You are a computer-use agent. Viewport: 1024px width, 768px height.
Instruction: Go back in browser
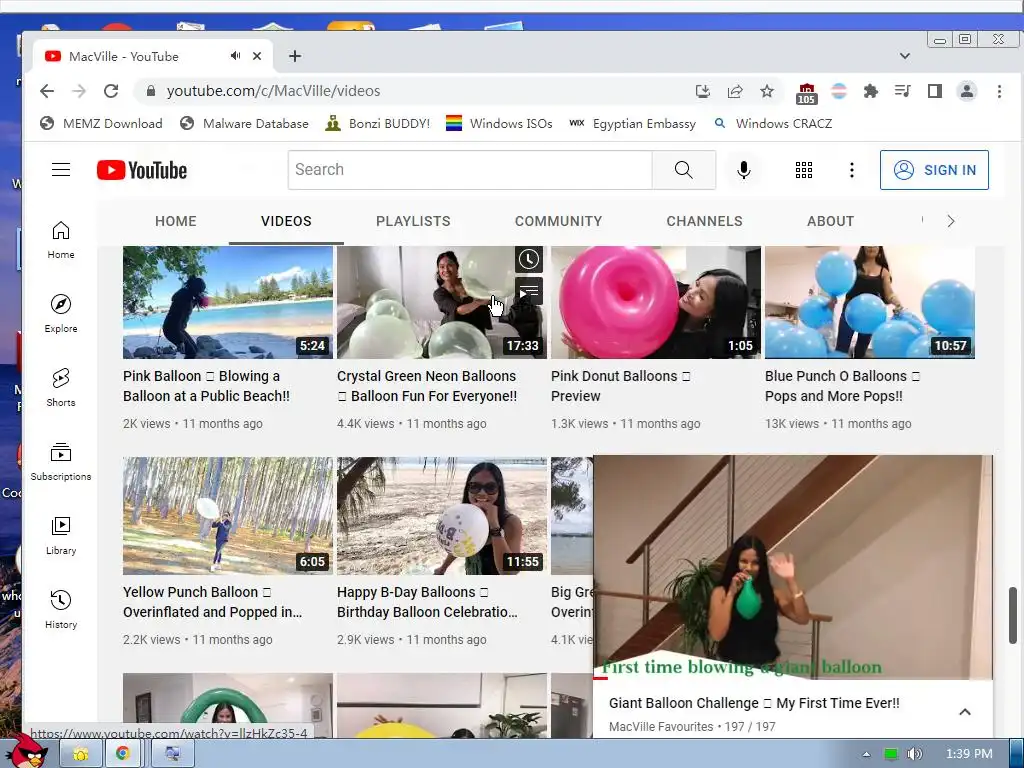point(47,91)
